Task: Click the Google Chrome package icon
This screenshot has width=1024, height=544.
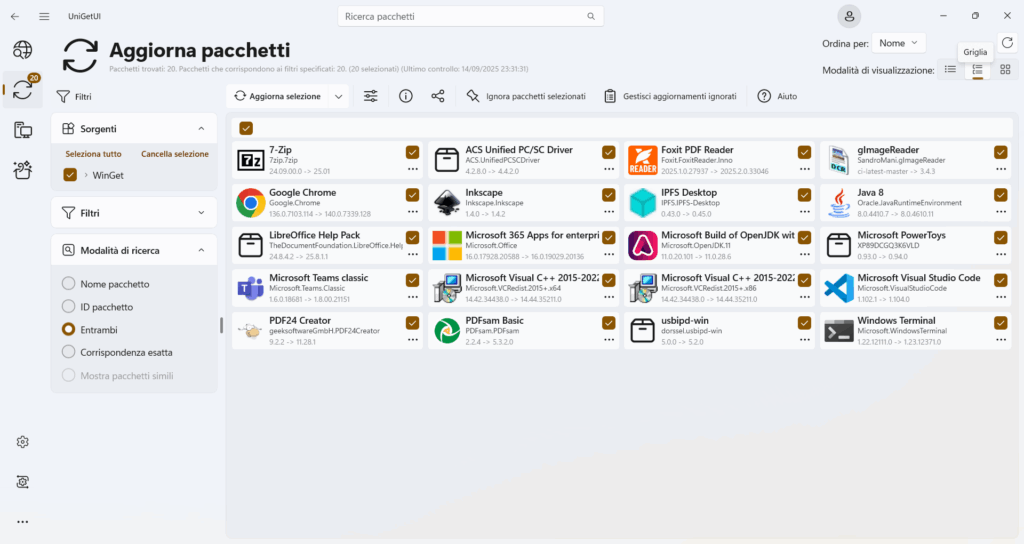Action: pyautogui.click(x=251, y=203)
